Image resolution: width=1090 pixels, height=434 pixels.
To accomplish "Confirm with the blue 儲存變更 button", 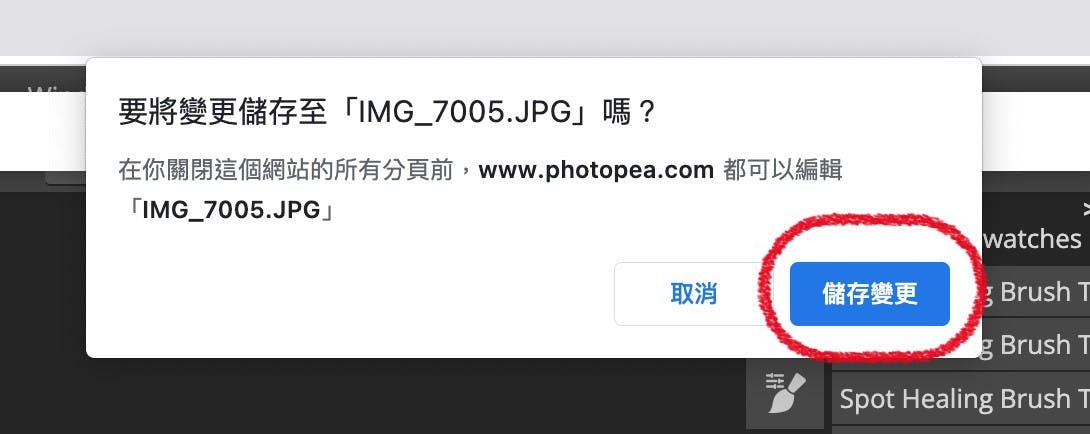I will pyautogui.click(x=870, y=294).
